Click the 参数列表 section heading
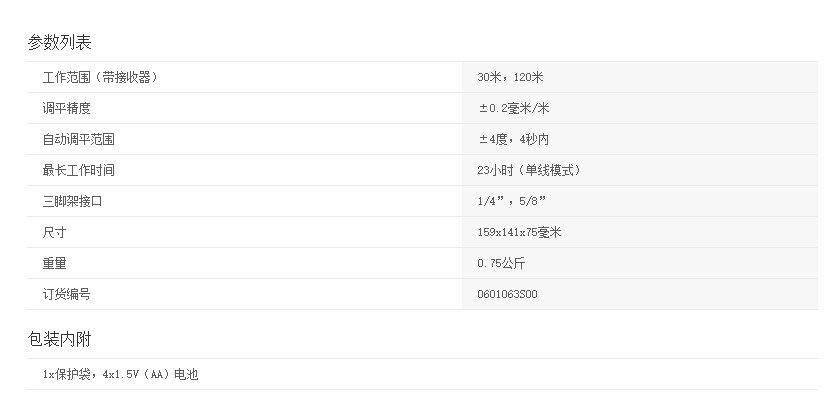831x396 pixels. [x=59, y=42]
